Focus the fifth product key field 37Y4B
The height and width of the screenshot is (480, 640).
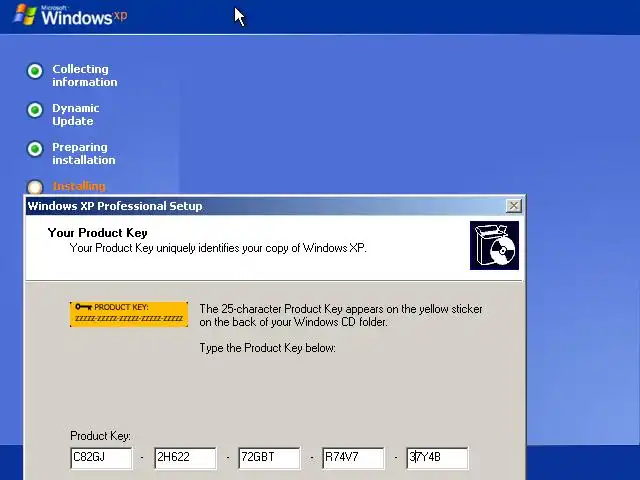438,458
